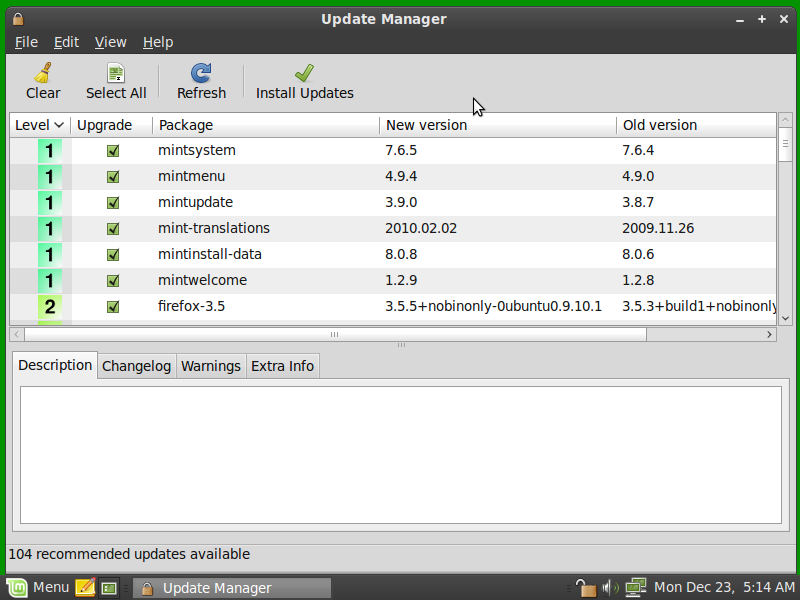800x600 pixels.
Task: Uncheck the firefox-3.5 upgrade checkbox
Action: coord(113,307)
